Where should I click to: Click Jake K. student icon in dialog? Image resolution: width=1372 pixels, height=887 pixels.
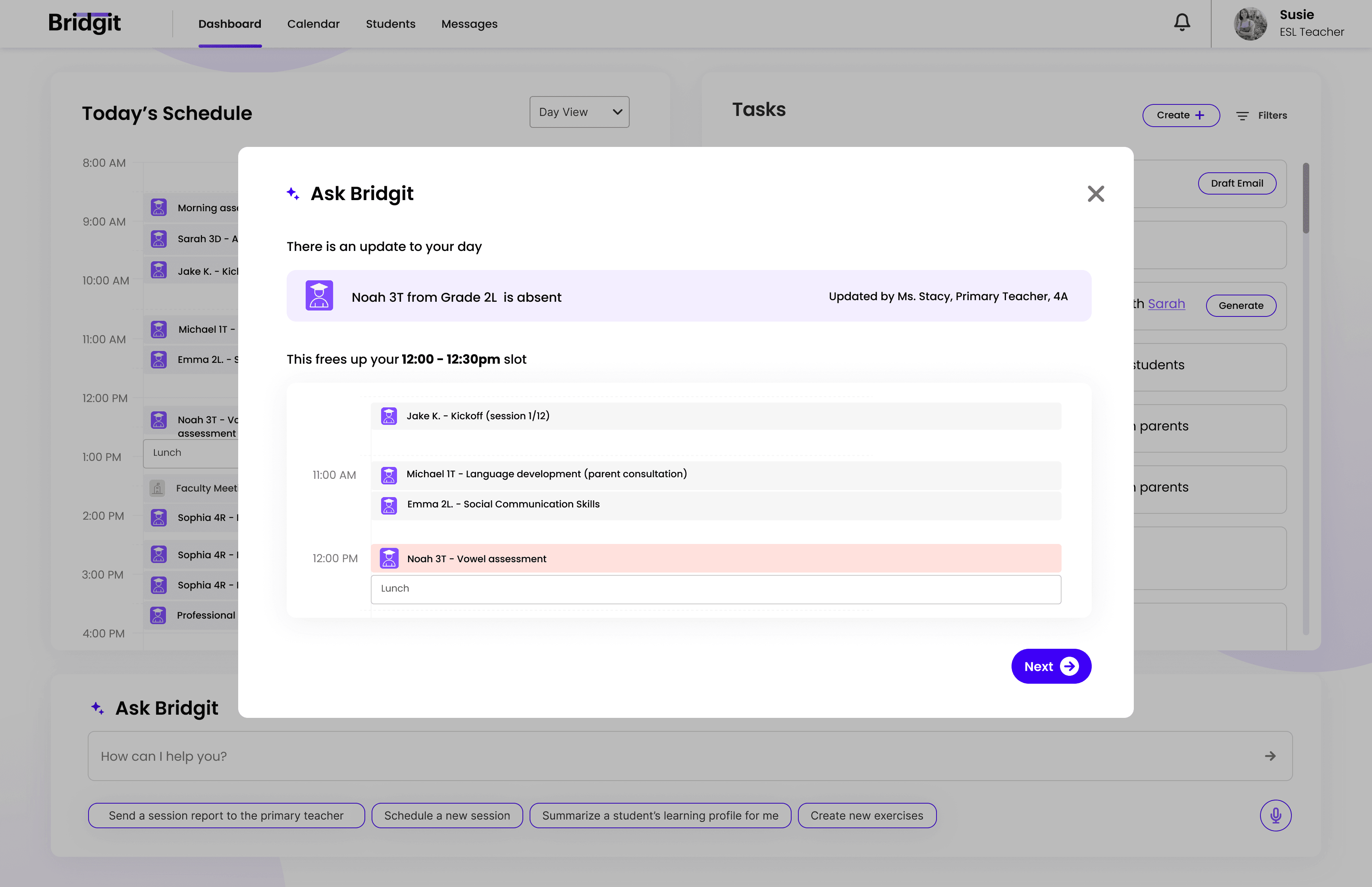[389, 416]
